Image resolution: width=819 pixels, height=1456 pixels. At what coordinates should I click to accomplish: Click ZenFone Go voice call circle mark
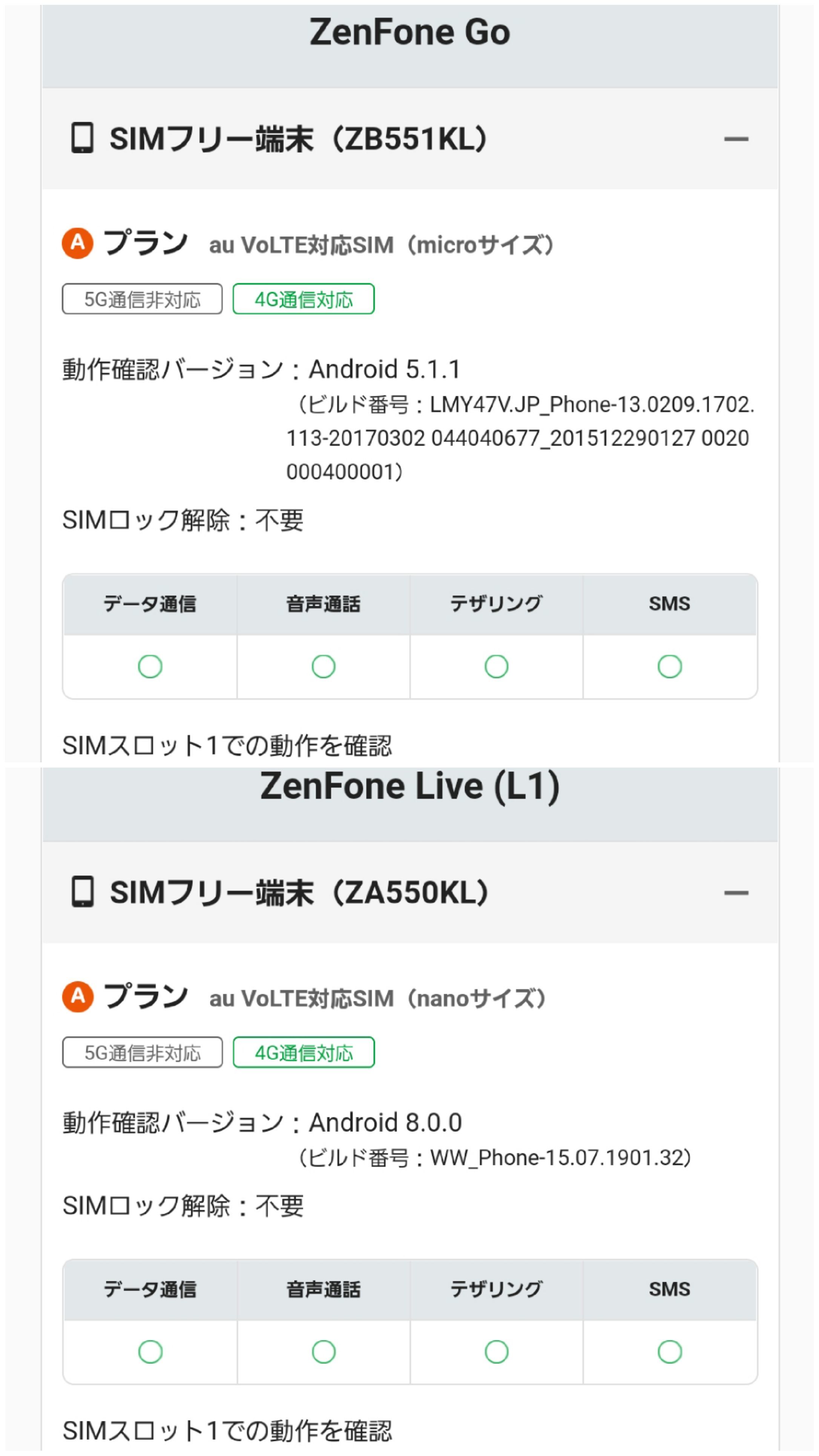coord(323,667)
